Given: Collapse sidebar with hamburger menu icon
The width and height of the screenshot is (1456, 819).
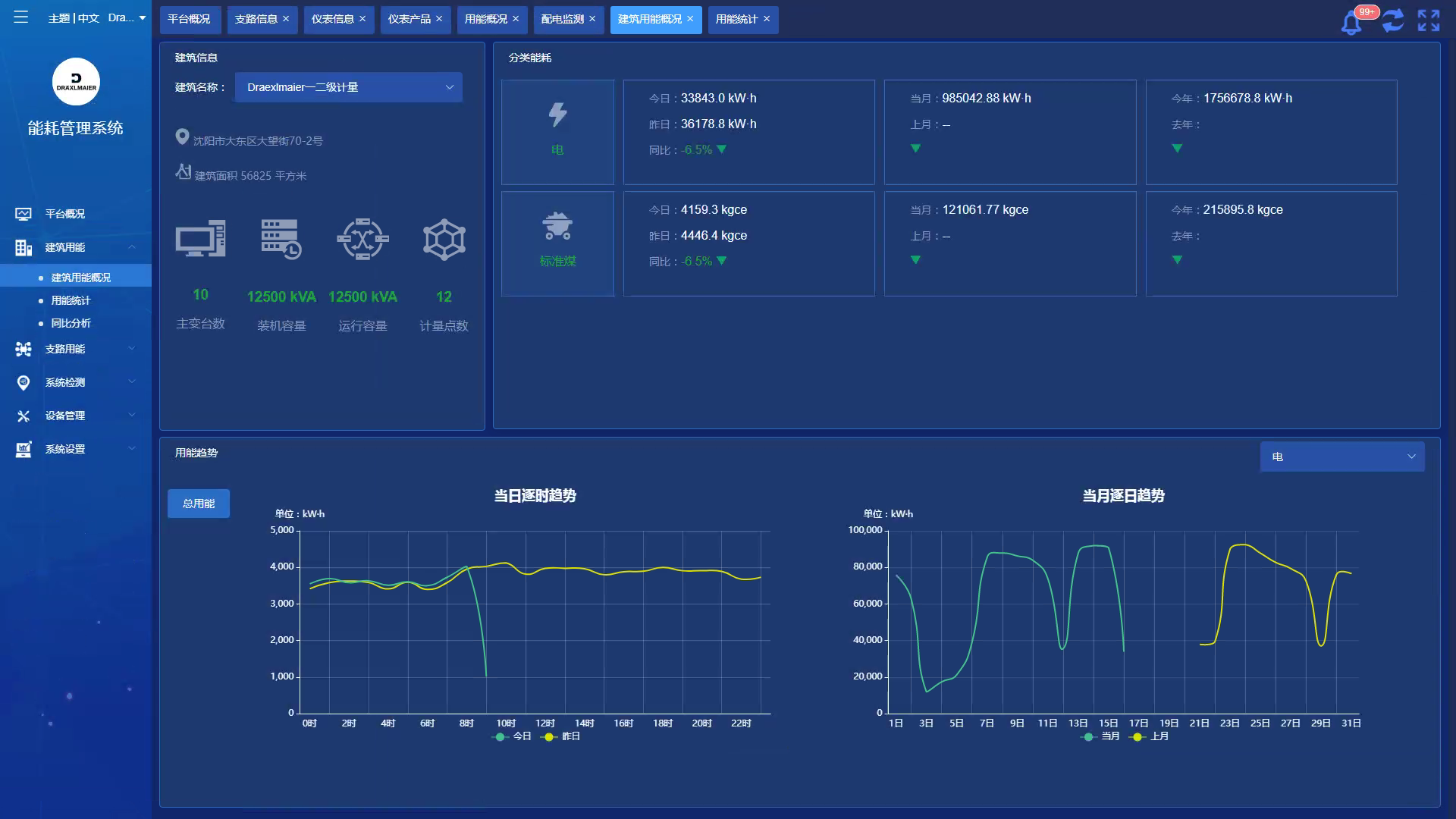Looking at the screenshot, I should [x=20, y=17].
